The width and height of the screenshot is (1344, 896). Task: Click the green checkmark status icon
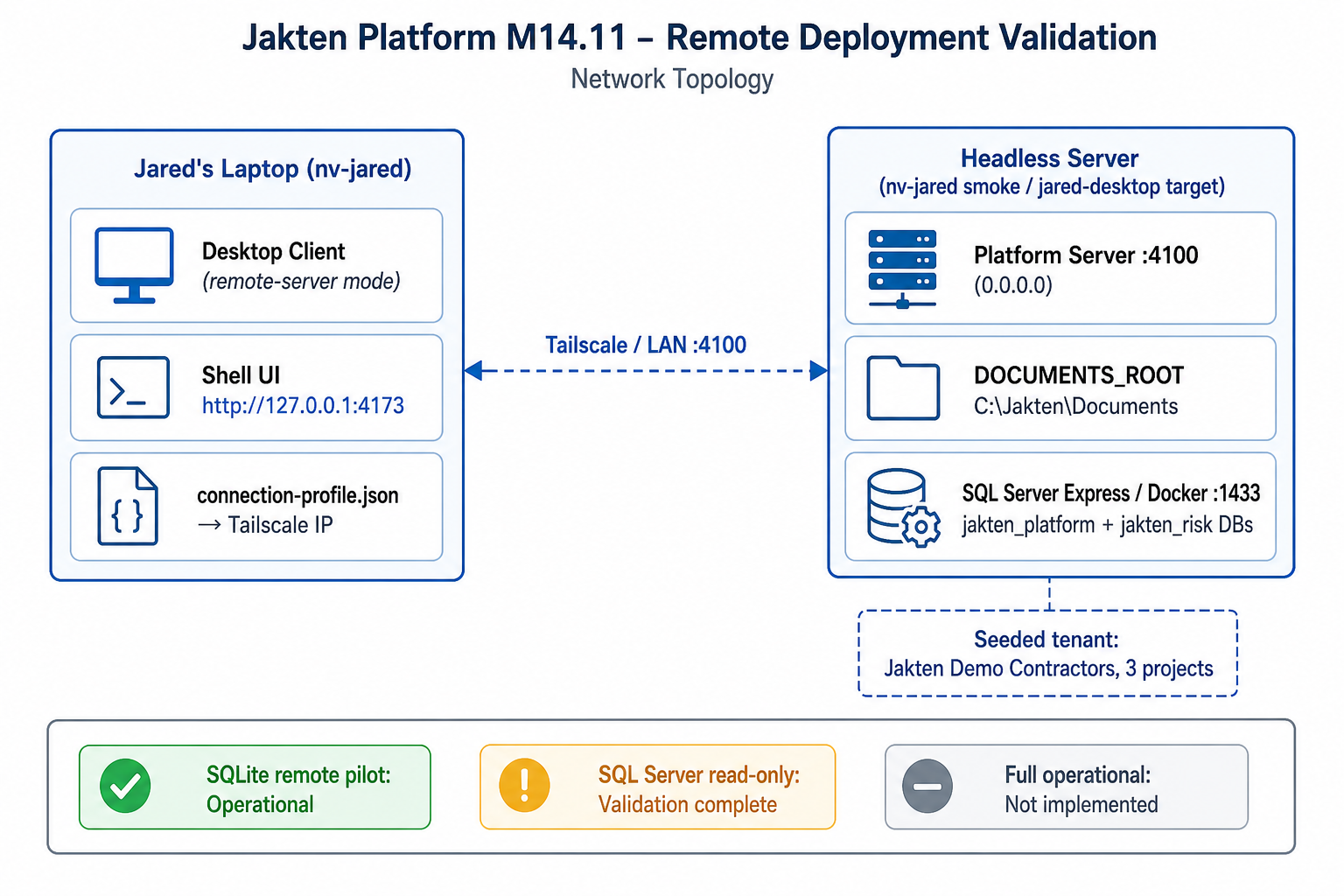click(125, 786)
